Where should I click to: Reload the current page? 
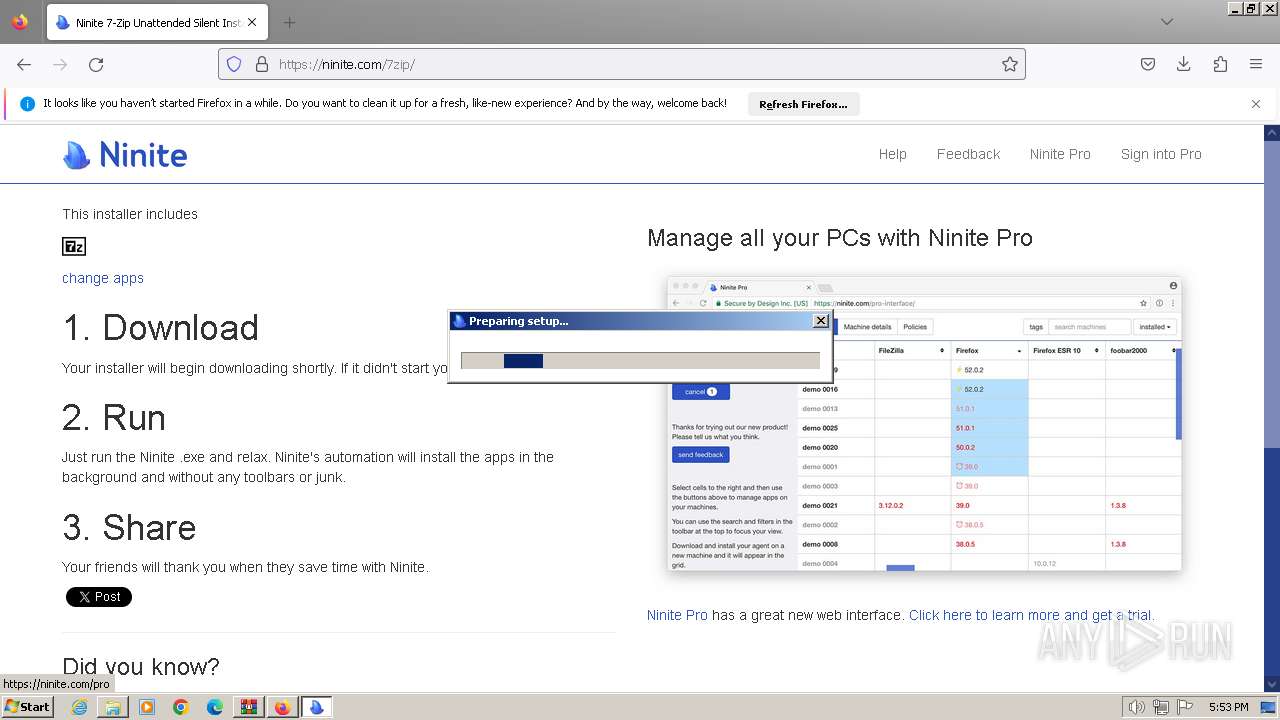96,64
